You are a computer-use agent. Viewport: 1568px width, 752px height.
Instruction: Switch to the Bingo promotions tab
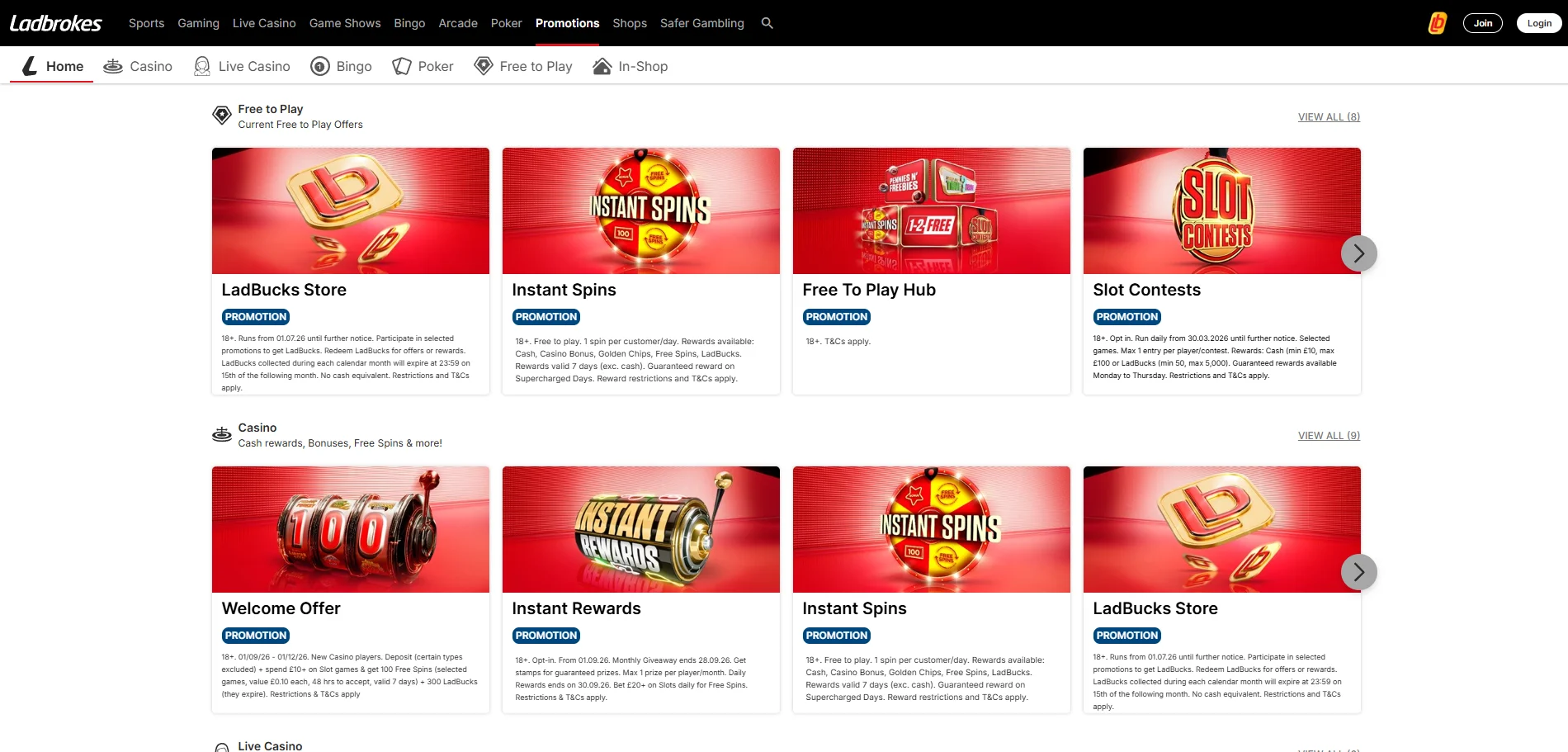341,66
